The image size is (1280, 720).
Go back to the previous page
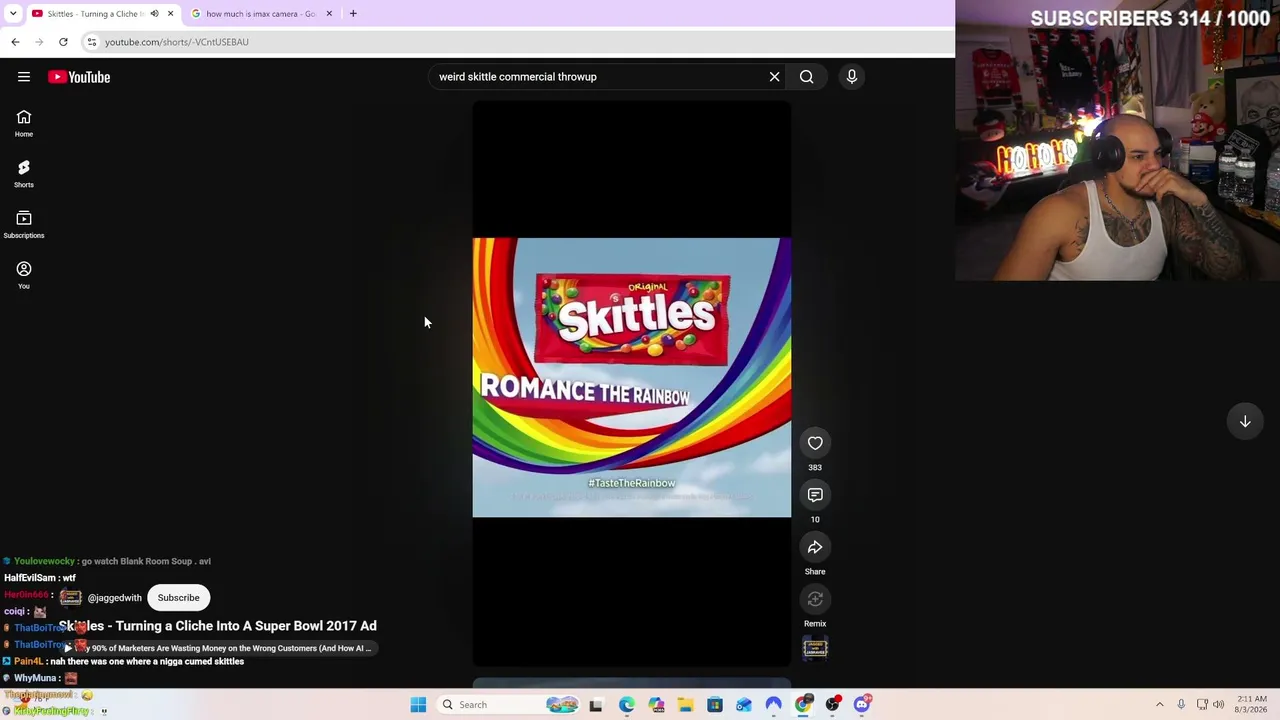pyautogui.click(x=15, y=42)
